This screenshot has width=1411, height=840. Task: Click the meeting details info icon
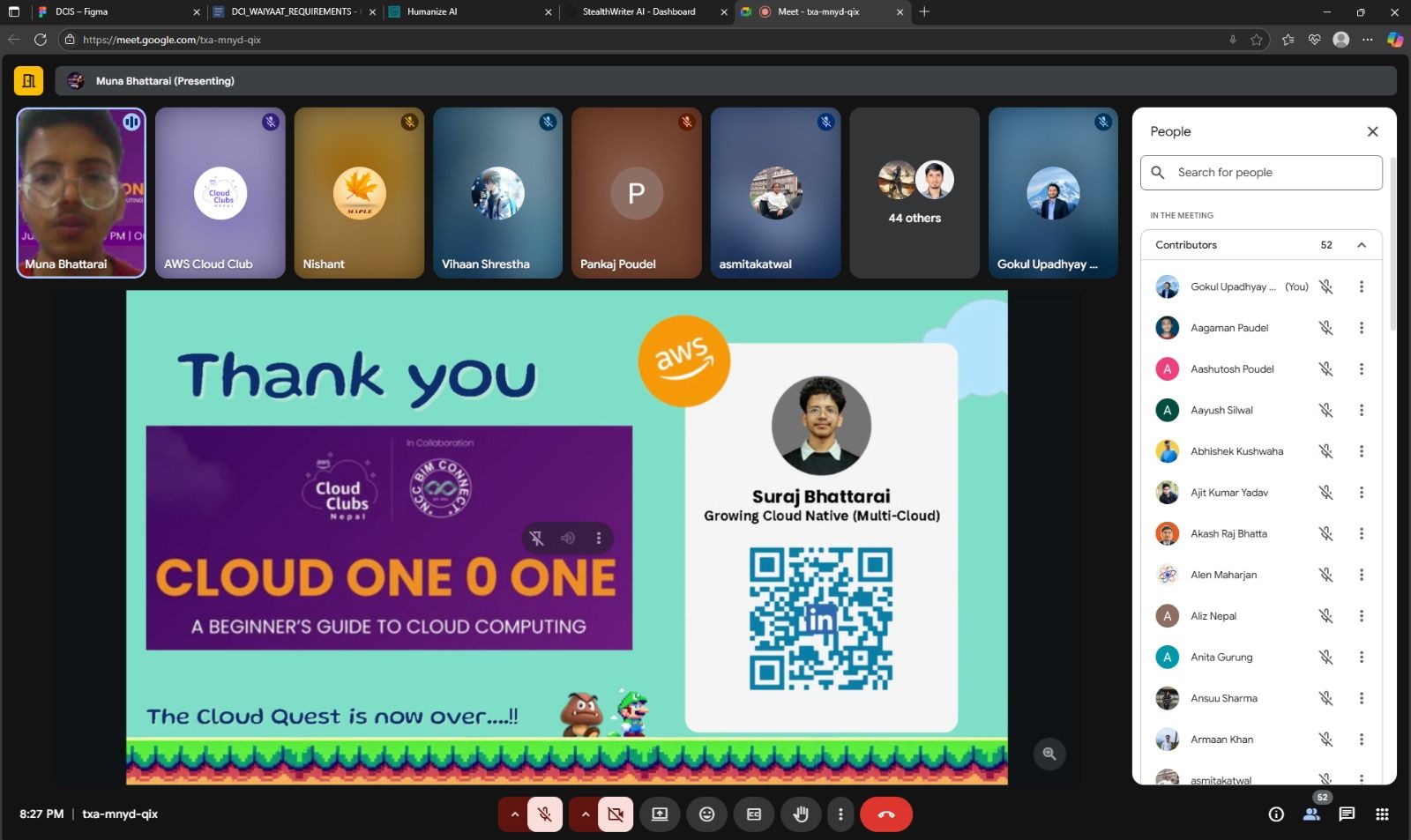(x=1274, y=814)
